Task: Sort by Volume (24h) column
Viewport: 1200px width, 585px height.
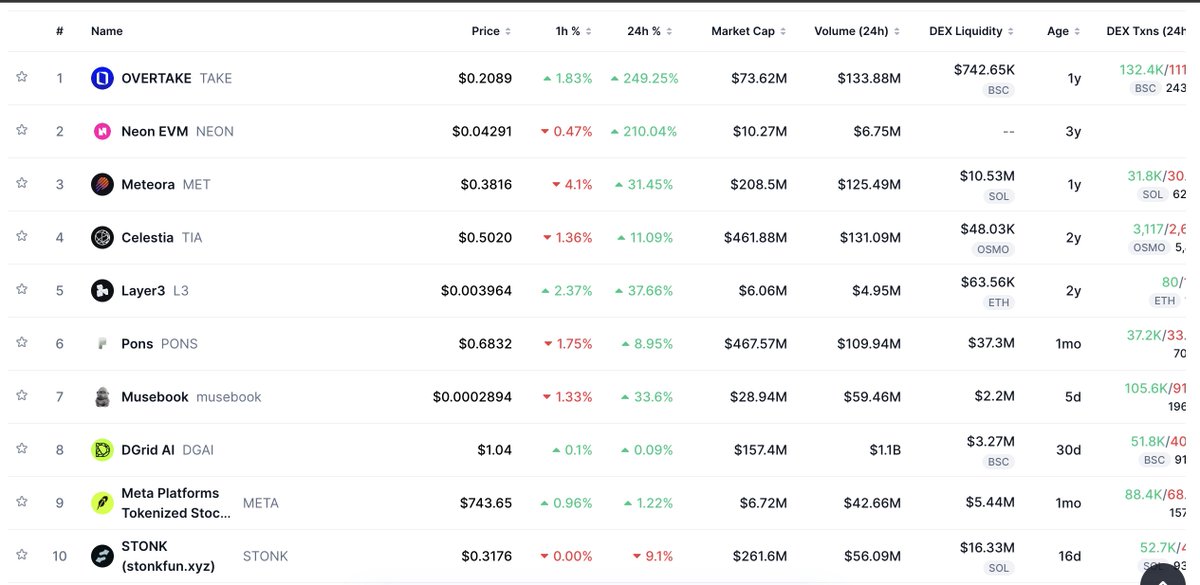Action: click(857, 31)
